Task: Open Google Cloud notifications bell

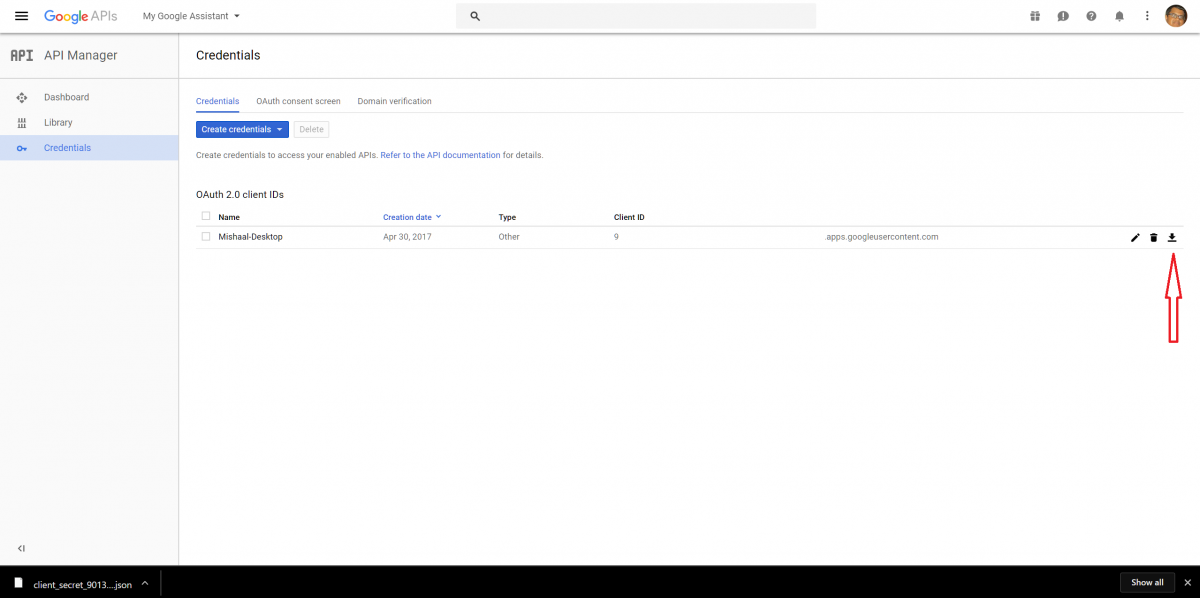Action: (x=1119, y=15)
